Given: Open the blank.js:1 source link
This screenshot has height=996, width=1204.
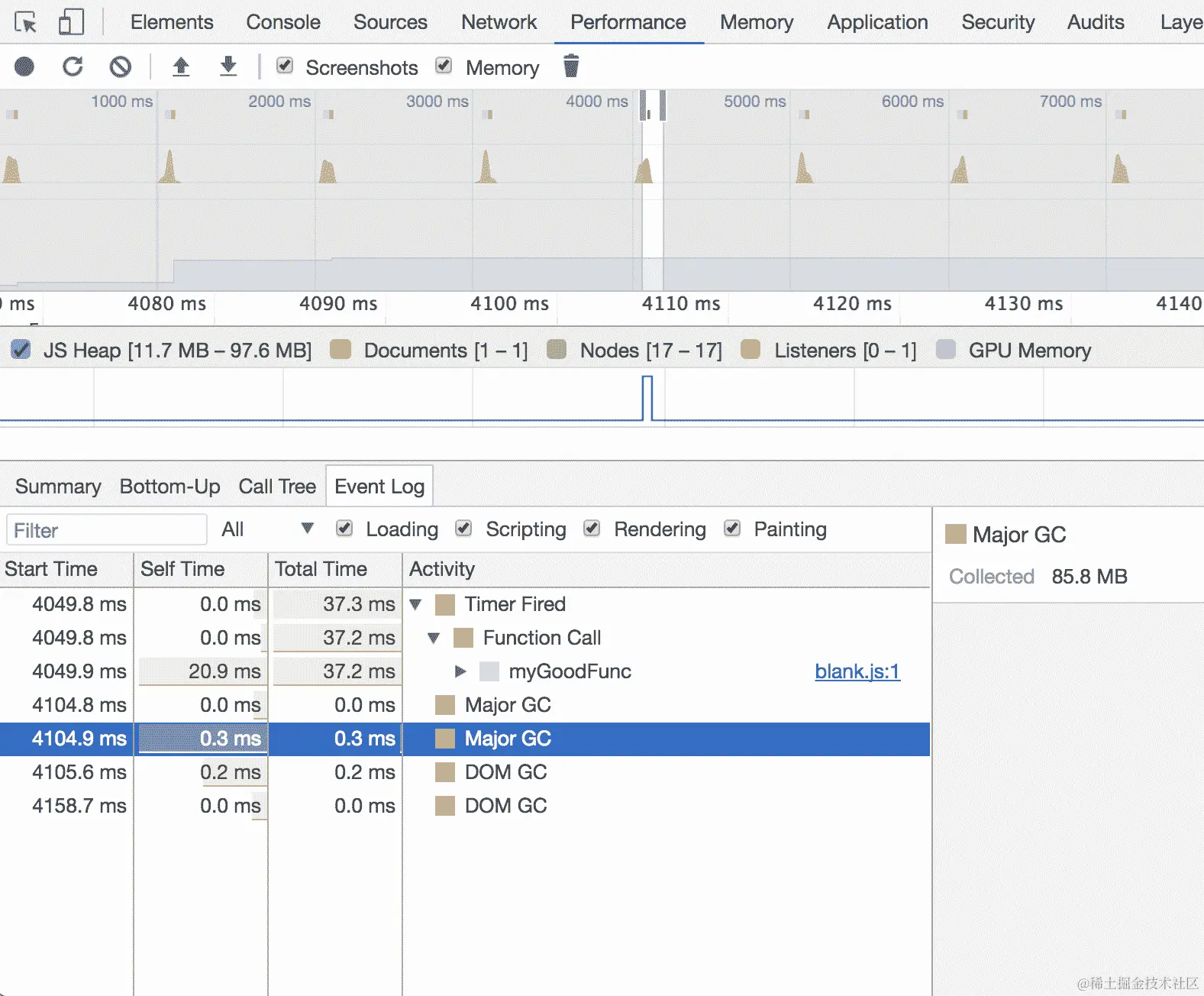Looking at the screenshot, I should (x=857, y=671).
